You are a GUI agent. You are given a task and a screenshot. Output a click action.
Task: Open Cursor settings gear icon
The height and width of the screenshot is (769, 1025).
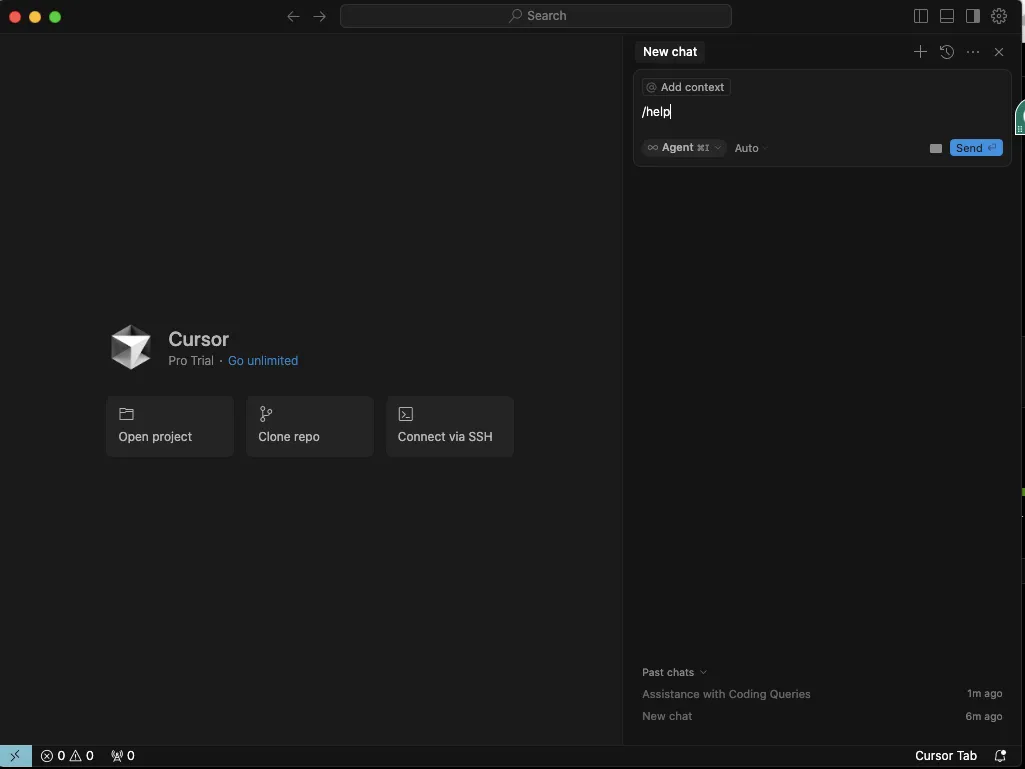pyautogui.click(x=999, y=16)
